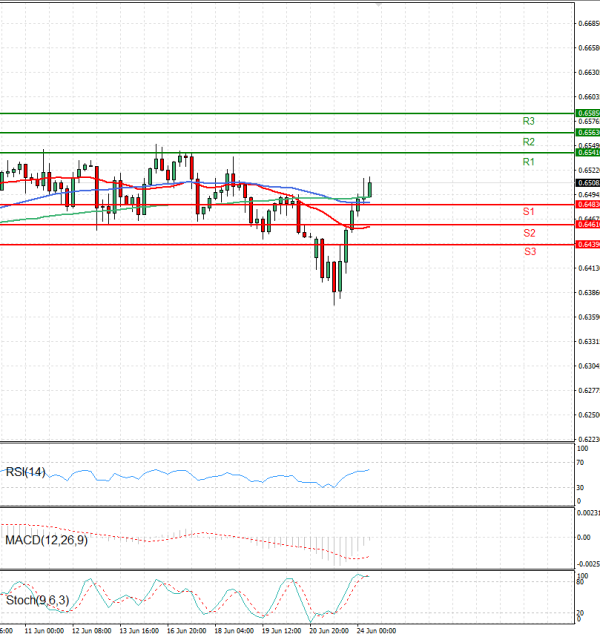The height and width of the screenshot is (634, 600).
Task: Select the R2 resistance label
Action: pos(528,142)
